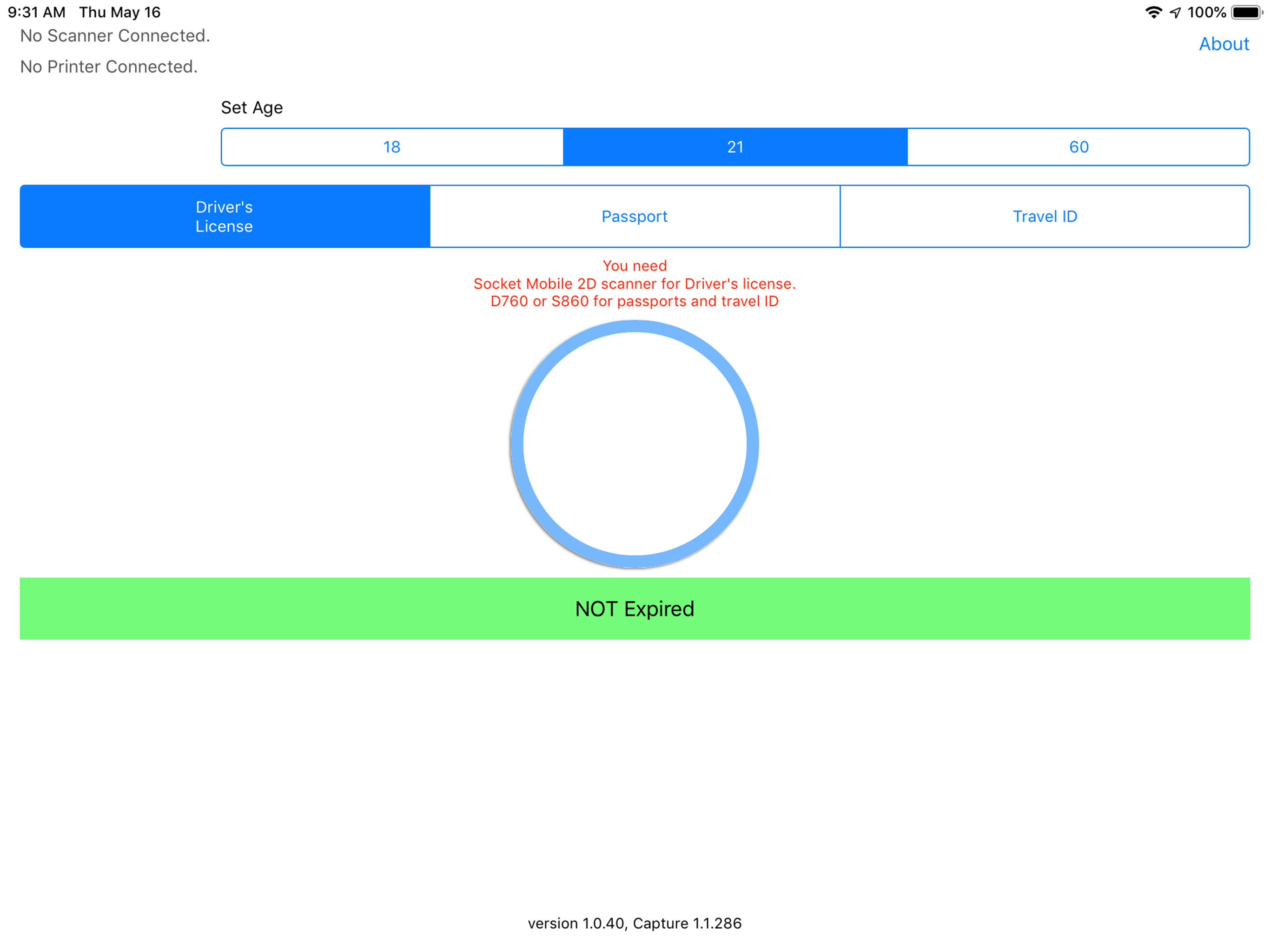Click the Set Age label
This screenshot has width=1270, height=952.
(251, 108)
